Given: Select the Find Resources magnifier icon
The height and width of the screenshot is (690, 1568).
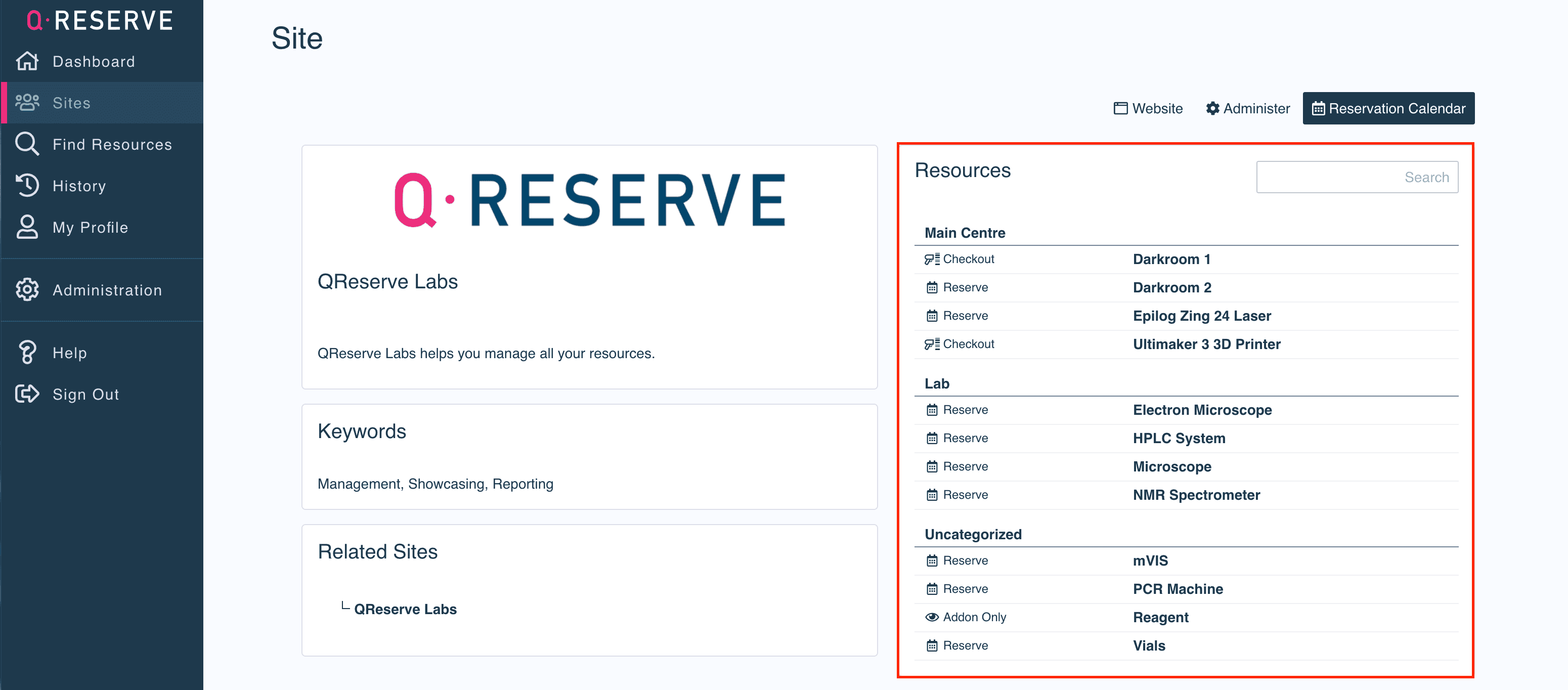Looking at the screenshot, I should pyautogui.click(x=27, y=144).
